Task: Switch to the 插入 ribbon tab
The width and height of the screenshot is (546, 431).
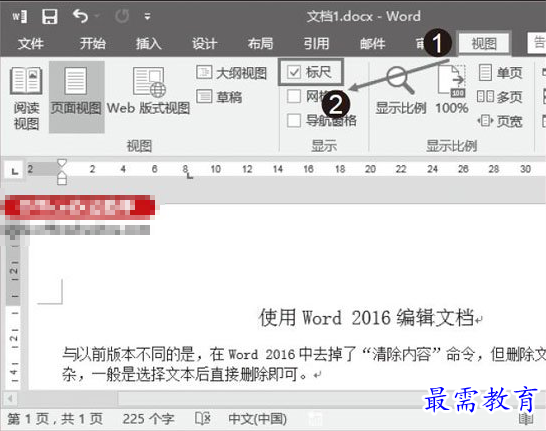Action: [x=149, y=44]
